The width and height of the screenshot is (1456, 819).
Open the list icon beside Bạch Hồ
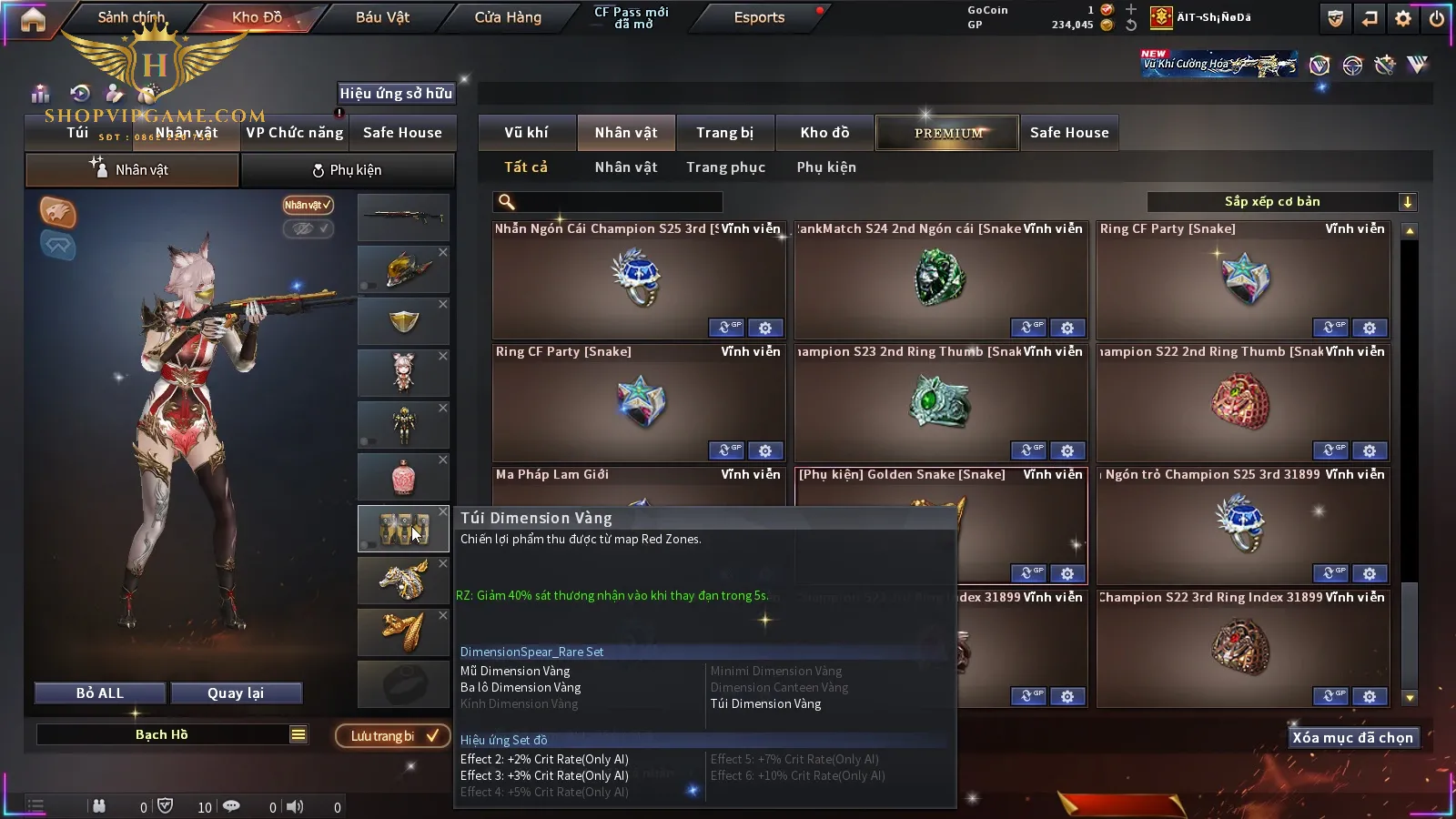(298, 734)
